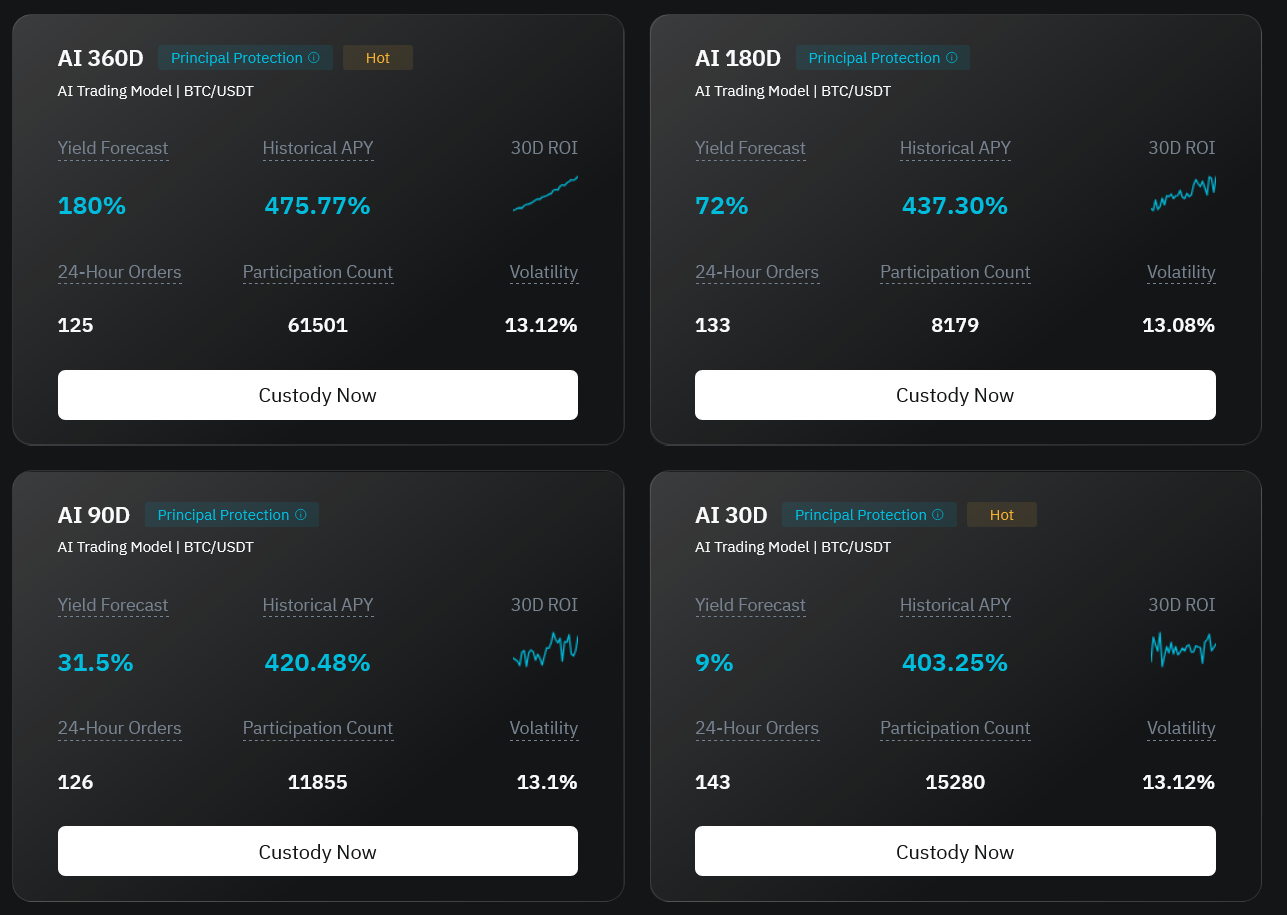The height and width of the screenshot is (915, 1287).
Task: Click Custody Now for AI 360D
Action: 318,395
